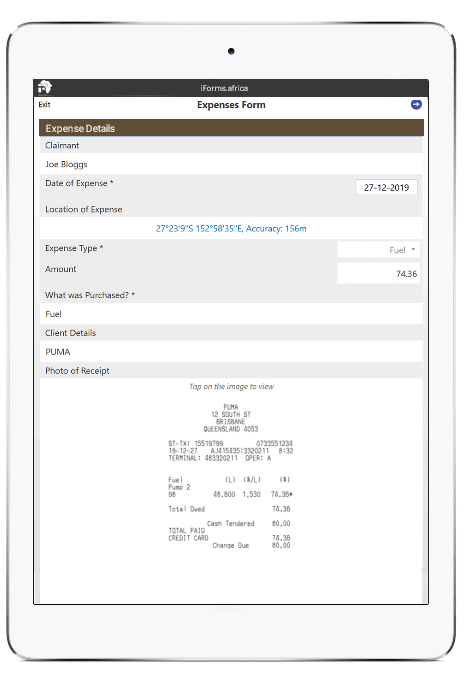
Task: Click the Date of Expense label
Action: [79, 183]
